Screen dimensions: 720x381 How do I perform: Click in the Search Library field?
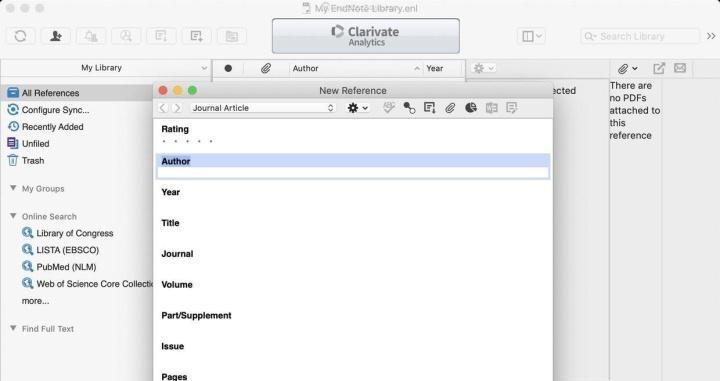640,36
